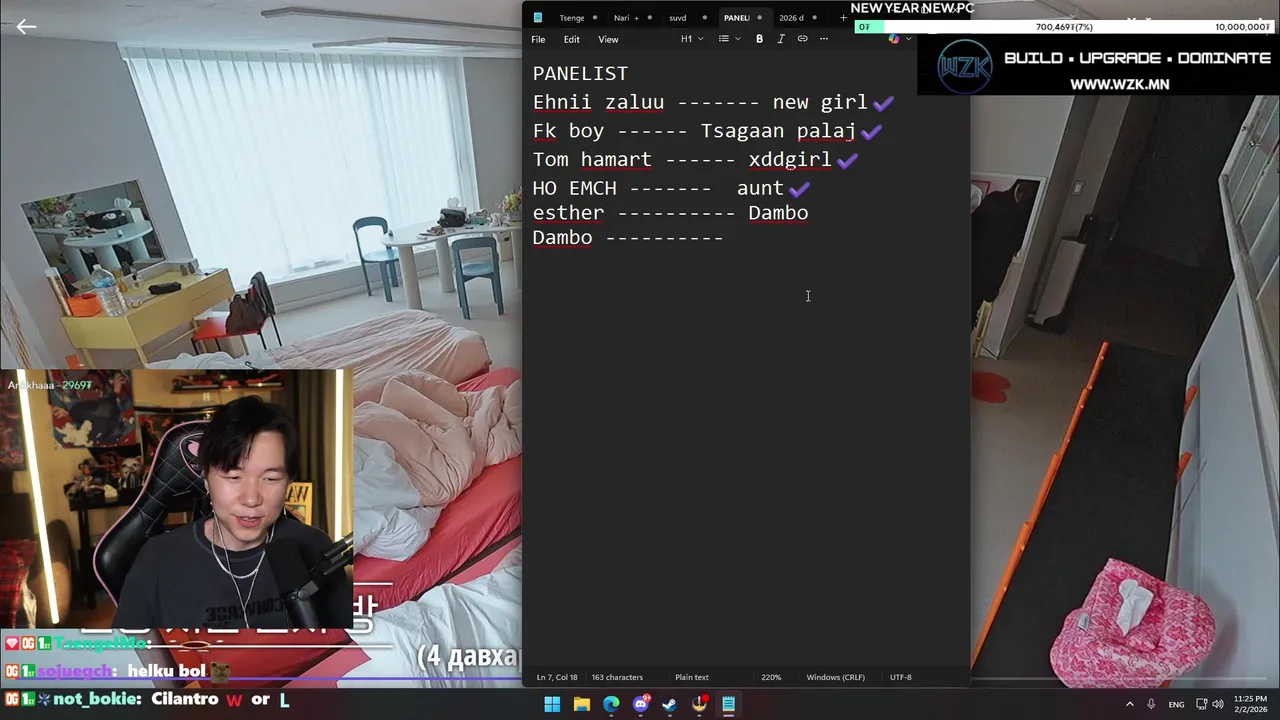Click the Notepad app icon in title bar
This screenshot has height=720, width=1280.
(x=538, y=18)
